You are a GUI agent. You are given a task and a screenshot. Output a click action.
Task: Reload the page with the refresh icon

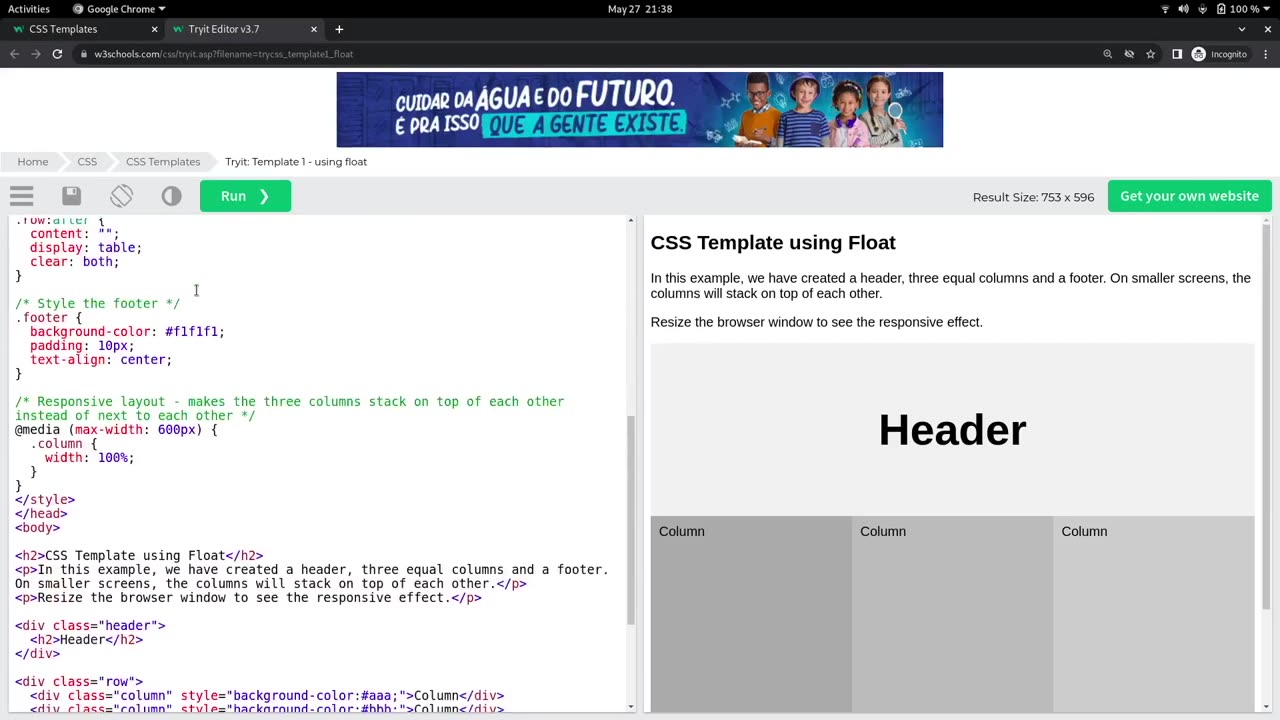click(57, 54)
